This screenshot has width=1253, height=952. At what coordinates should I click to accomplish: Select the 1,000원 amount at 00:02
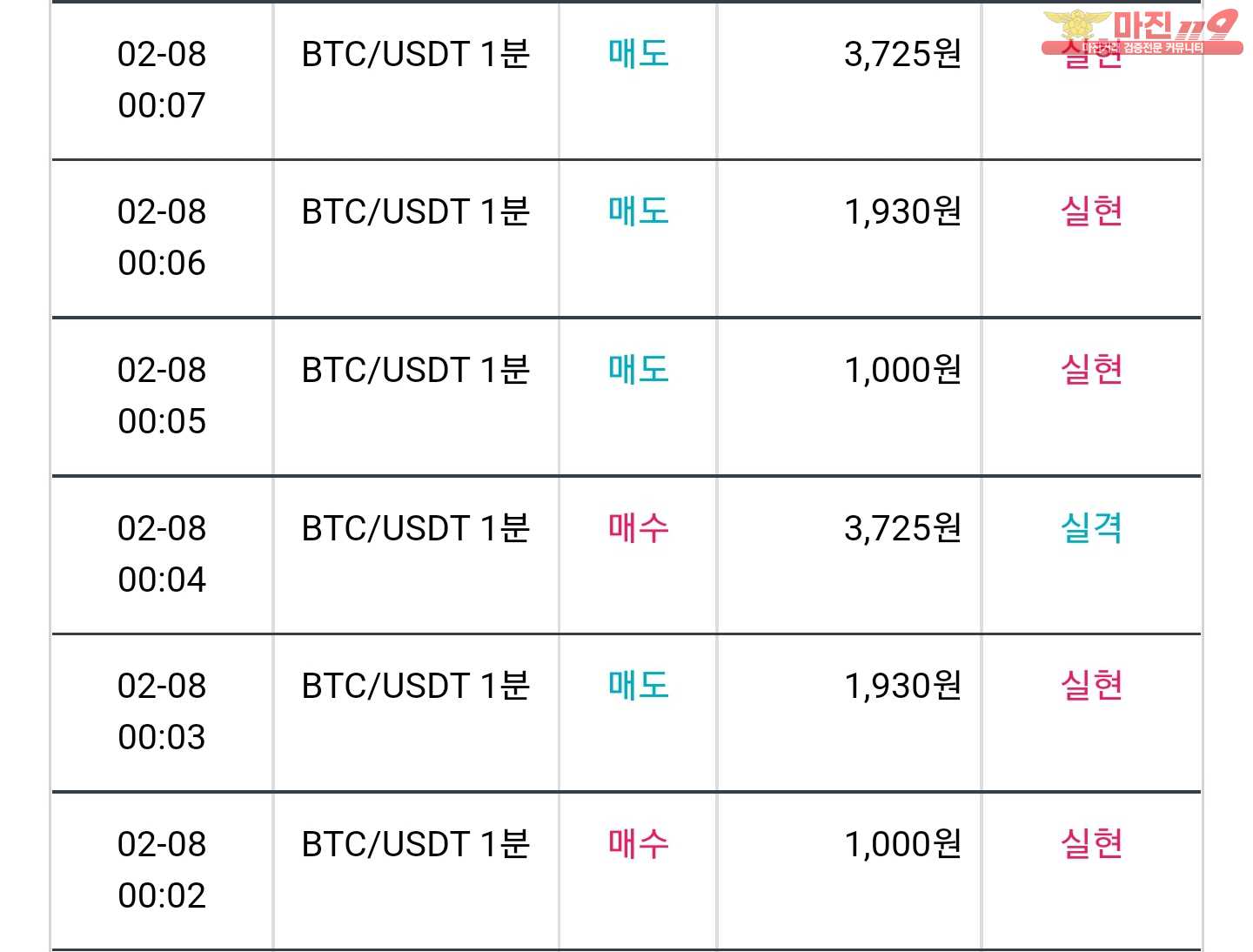[x=902, y=844]
